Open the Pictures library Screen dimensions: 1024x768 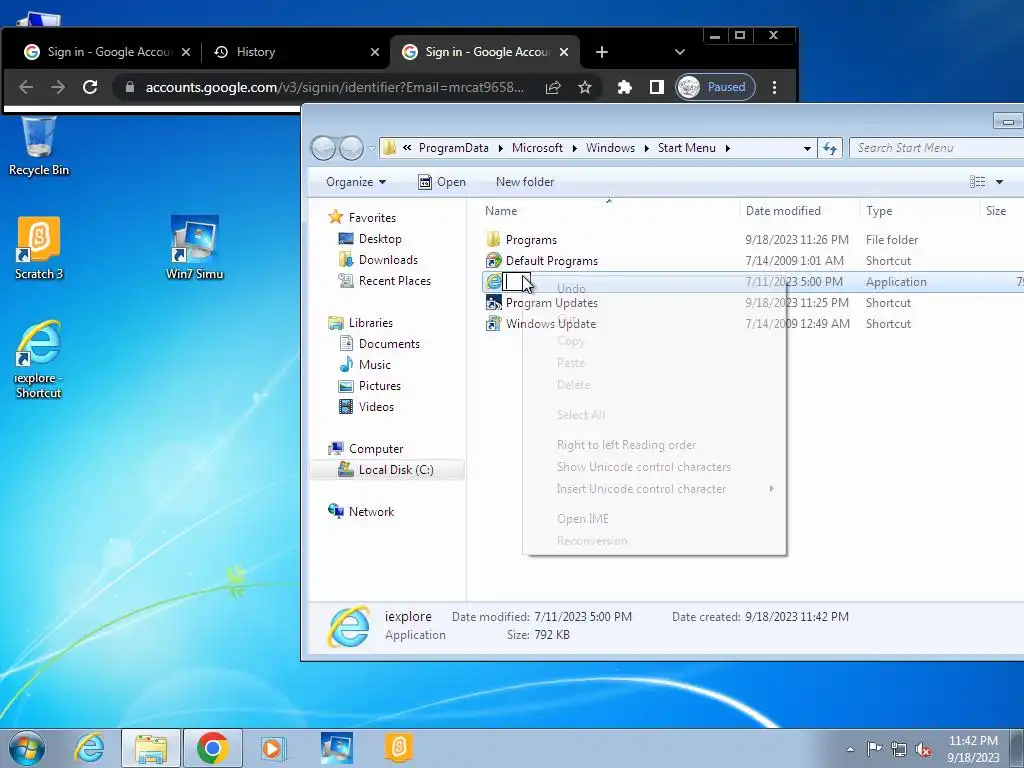click(370, 385)
